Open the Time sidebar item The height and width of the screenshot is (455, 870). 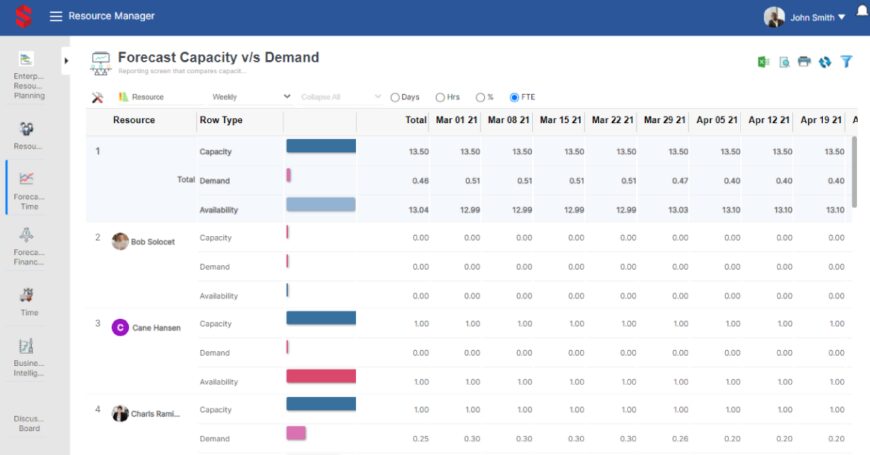(29, 300)
